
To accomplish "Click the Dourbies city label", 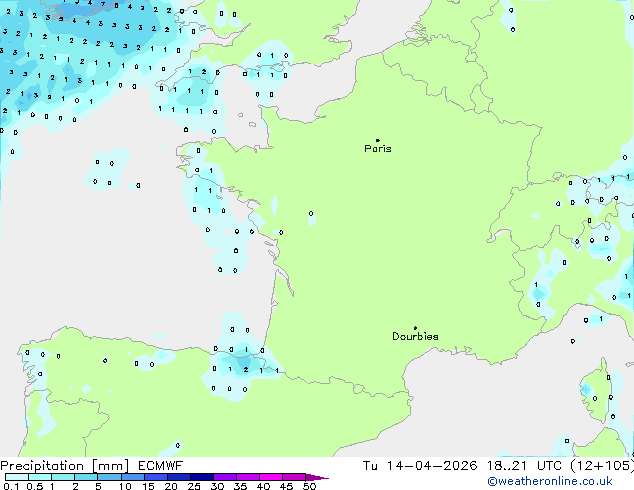I will [415, 336].
